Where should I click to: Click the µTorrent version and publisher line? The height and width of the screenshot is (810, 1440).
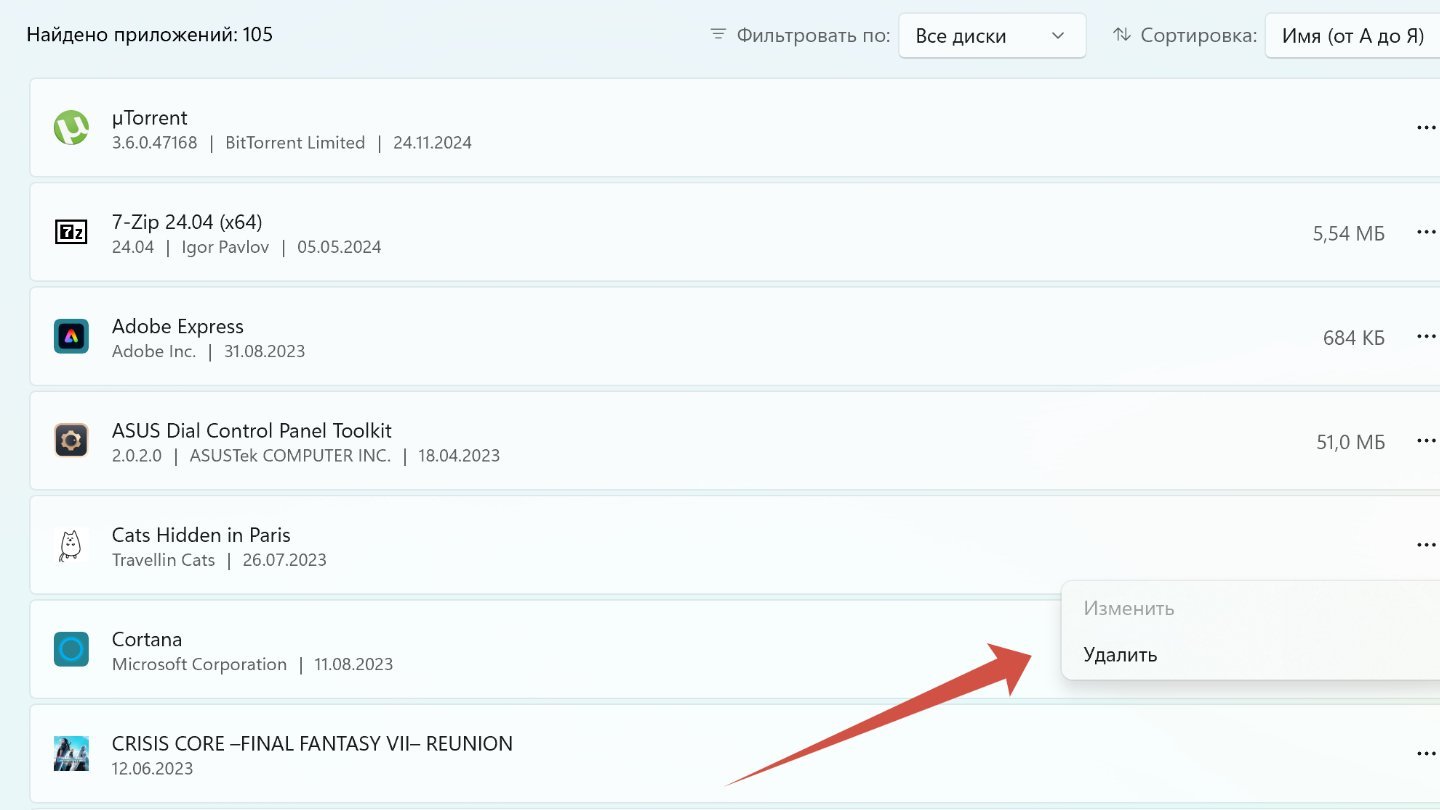[292, 143]
